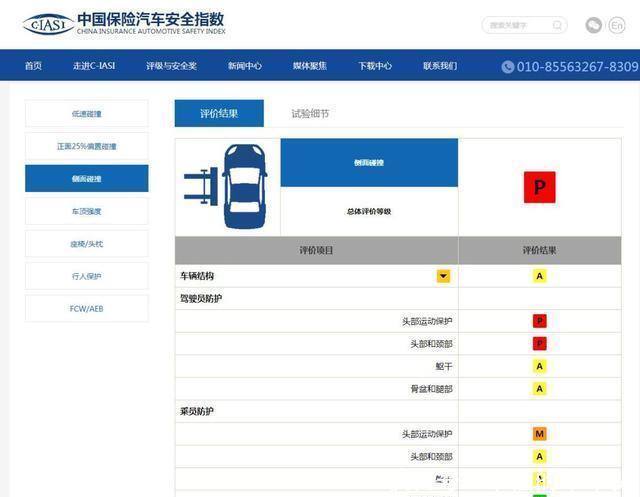
Task: Click the phone icon beside the hotline
Action: point(507,67)
